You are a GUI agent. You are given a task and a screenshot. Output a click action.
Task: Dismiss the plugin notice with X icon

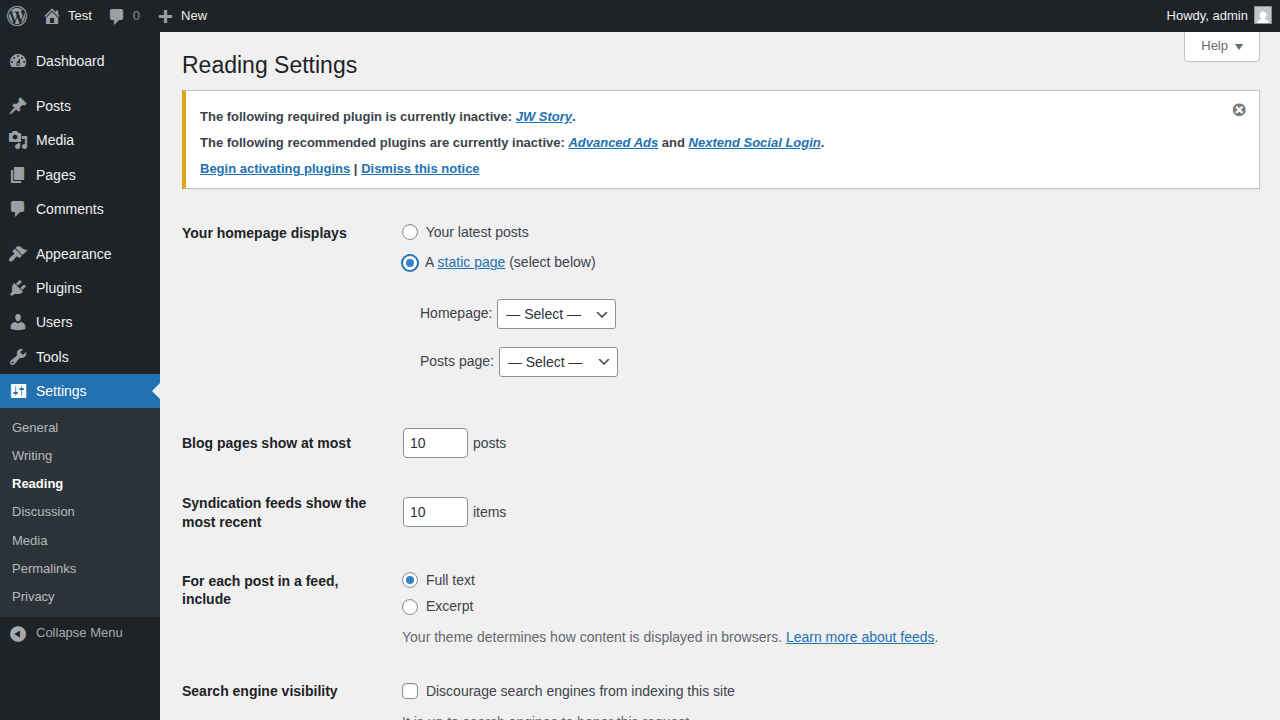pyautogui.click(x=1239, y=110)
